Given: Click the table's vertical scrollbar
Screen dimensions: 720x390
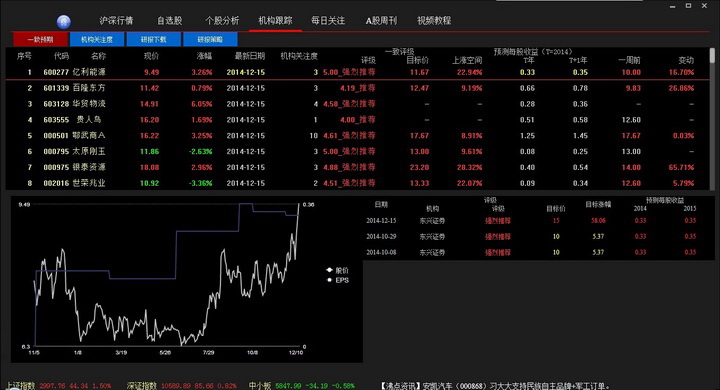Looking at the screenshot, I should [x=712, y=118].
